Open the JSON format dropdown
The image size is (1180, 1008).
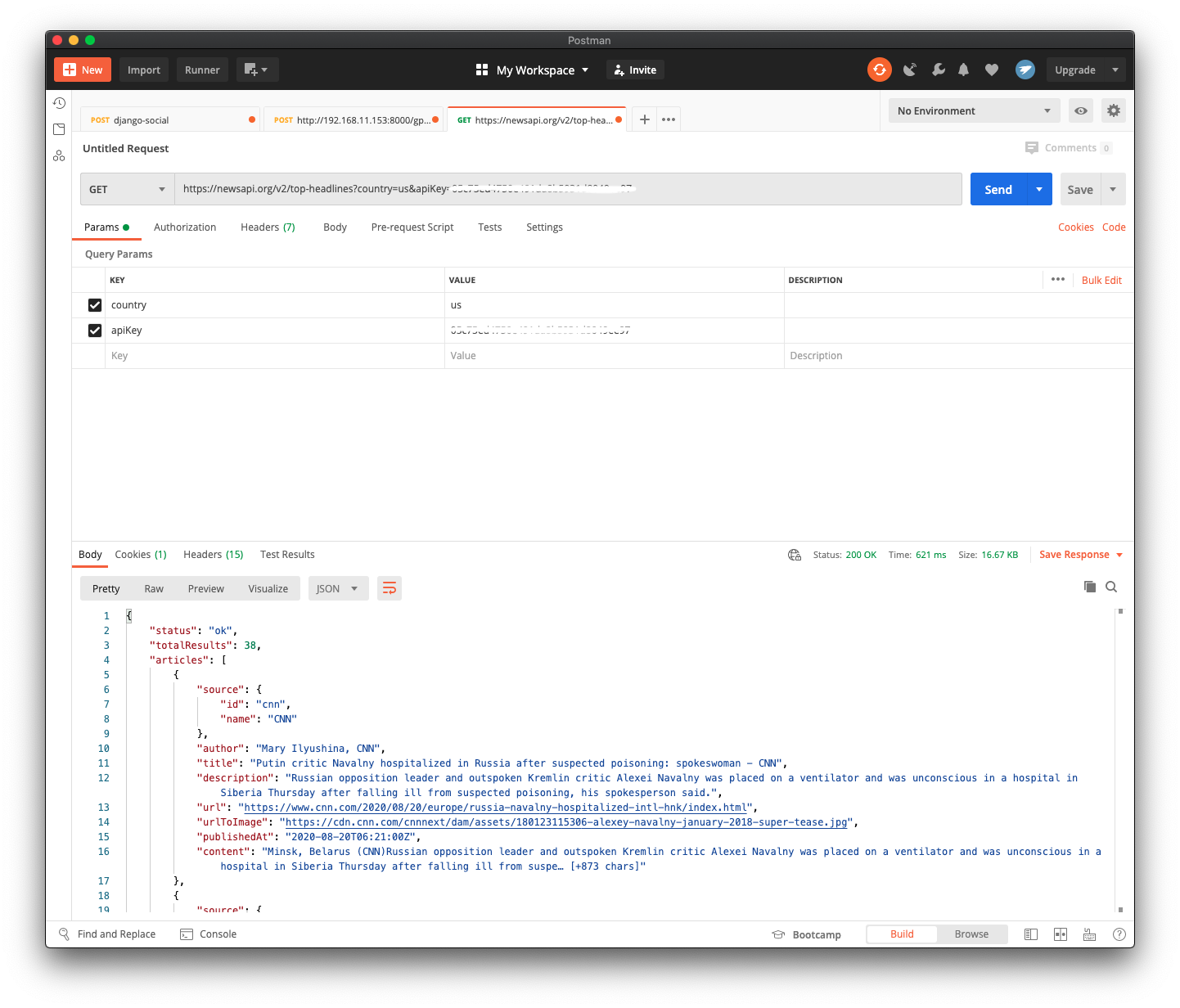point(338,588)
